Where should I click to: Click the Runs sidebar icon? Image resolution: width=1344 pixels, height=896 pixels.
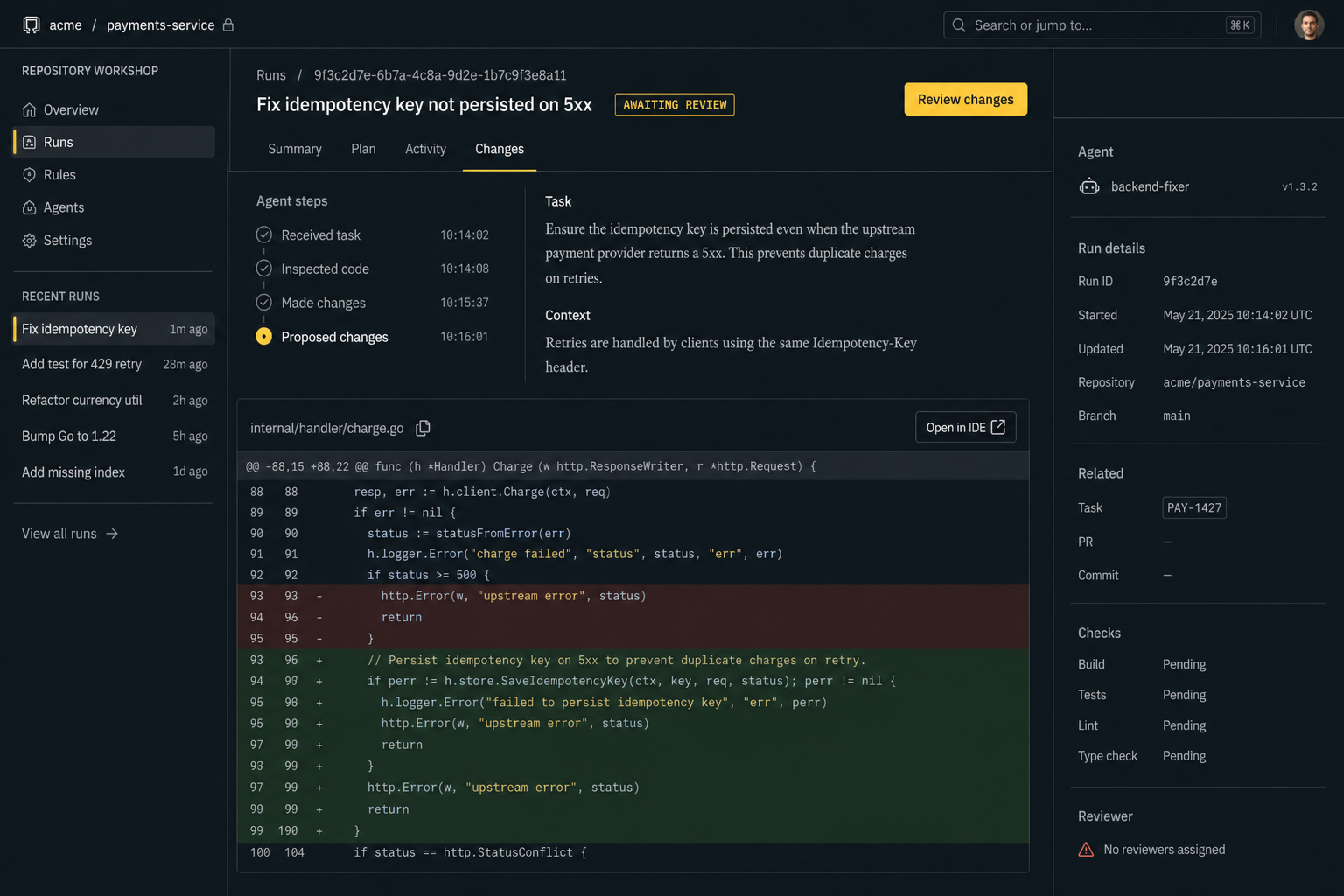[30, 142]
